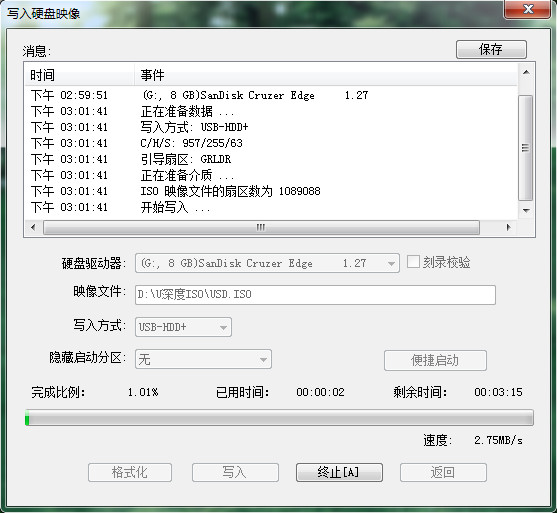Click the down arrow of the log's vertical scrollbar
Image resolution: width=557 pixels, height=513 pixels.
(x=526, y=210)
